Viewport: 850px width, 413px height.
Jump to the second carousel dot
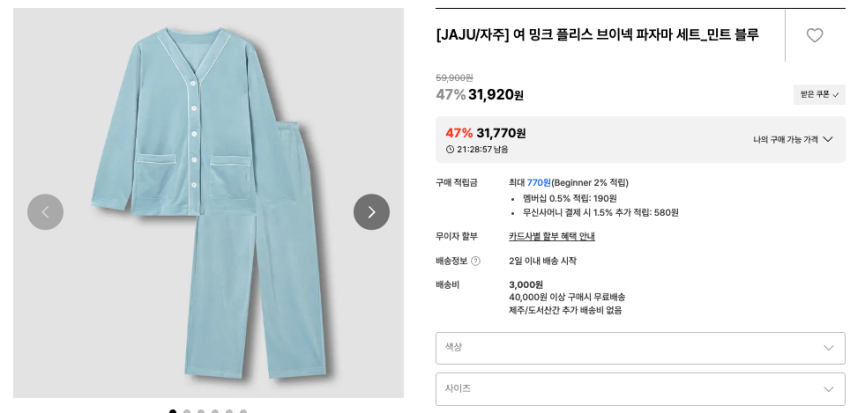click(x=187, y=410)
